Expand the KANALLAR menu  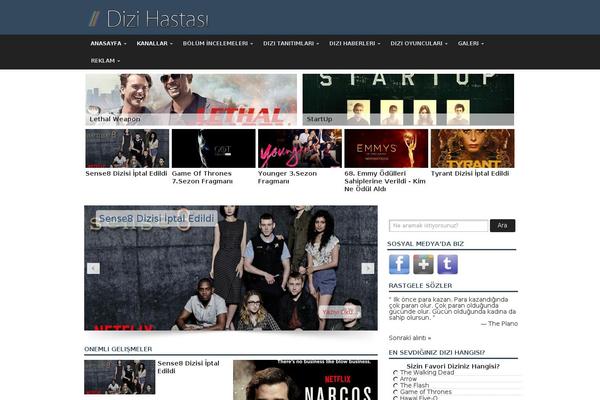[155, 44]
